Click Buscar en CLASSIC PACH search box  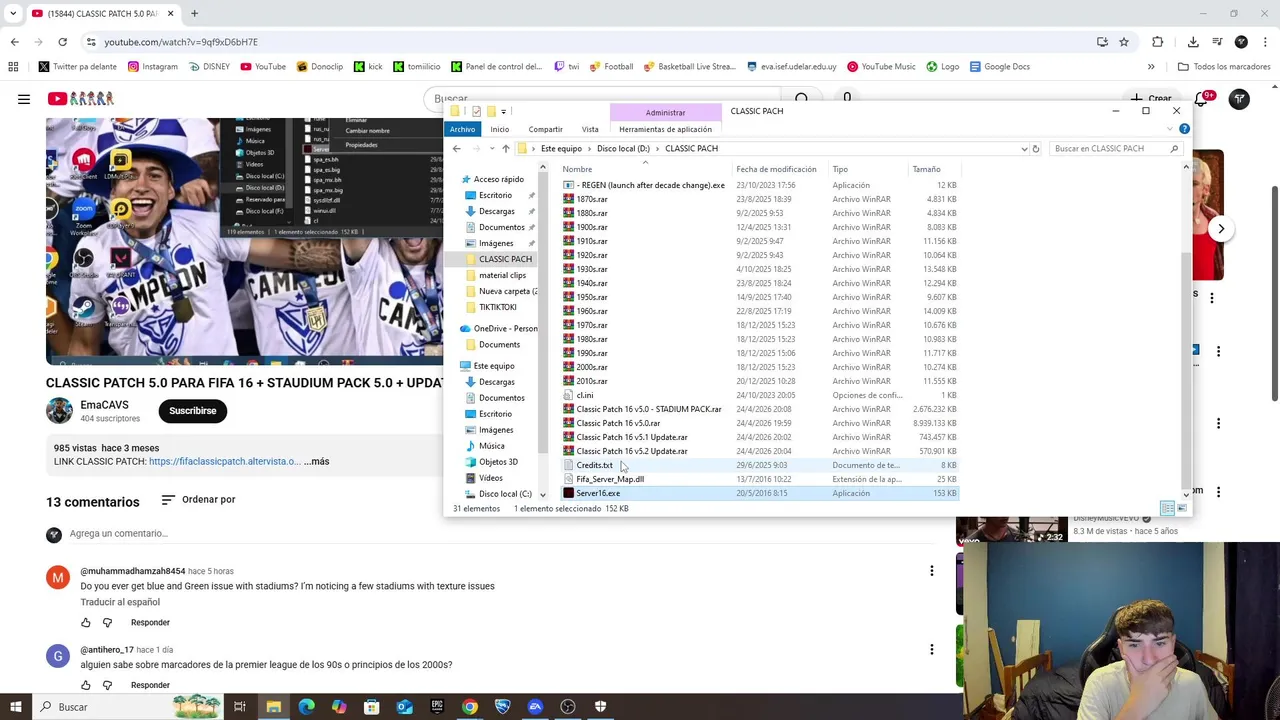(x=1116, y=148)
